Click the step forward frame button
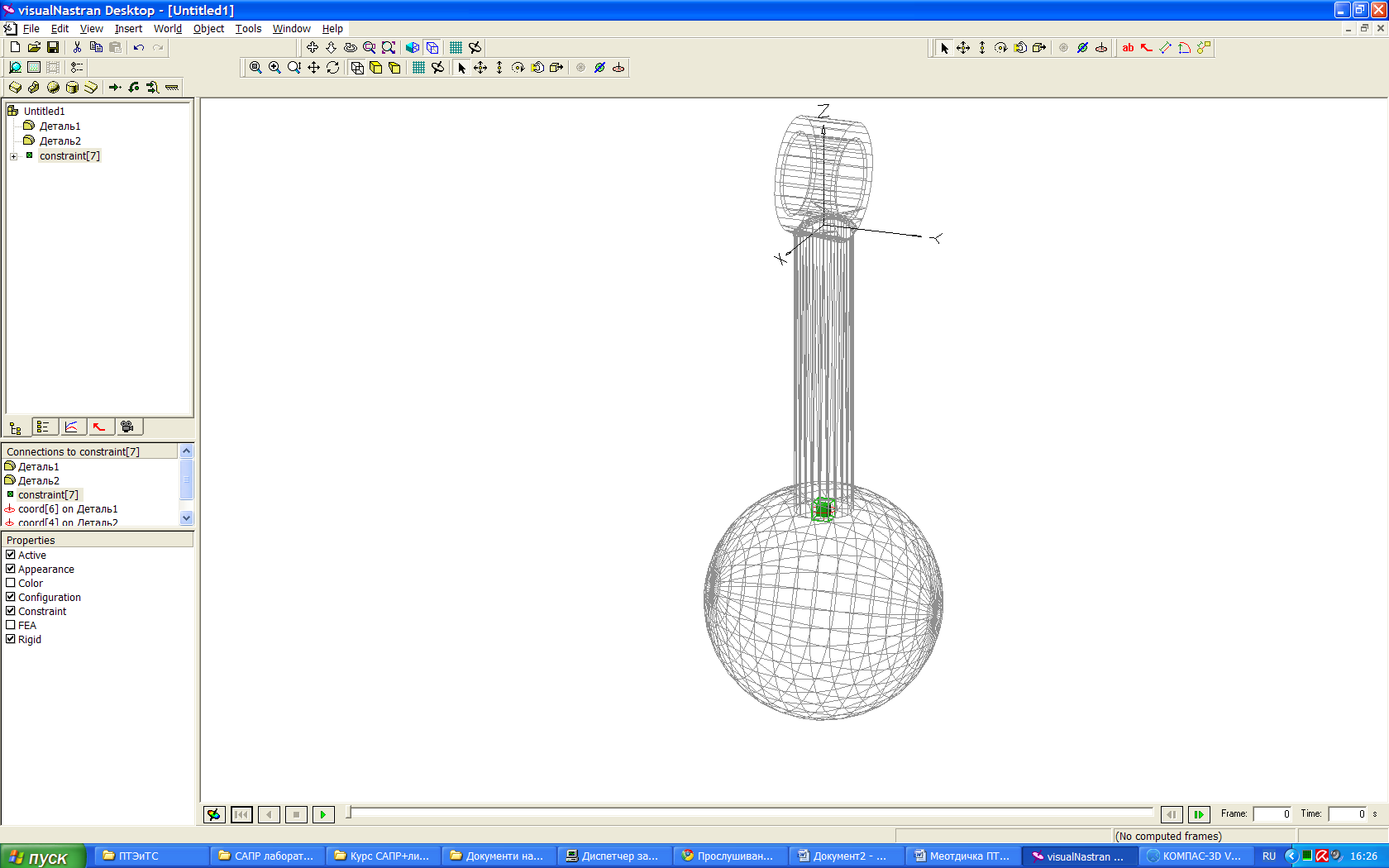The height and width of the screenshot is (868, 1389). click(1199, 814)
